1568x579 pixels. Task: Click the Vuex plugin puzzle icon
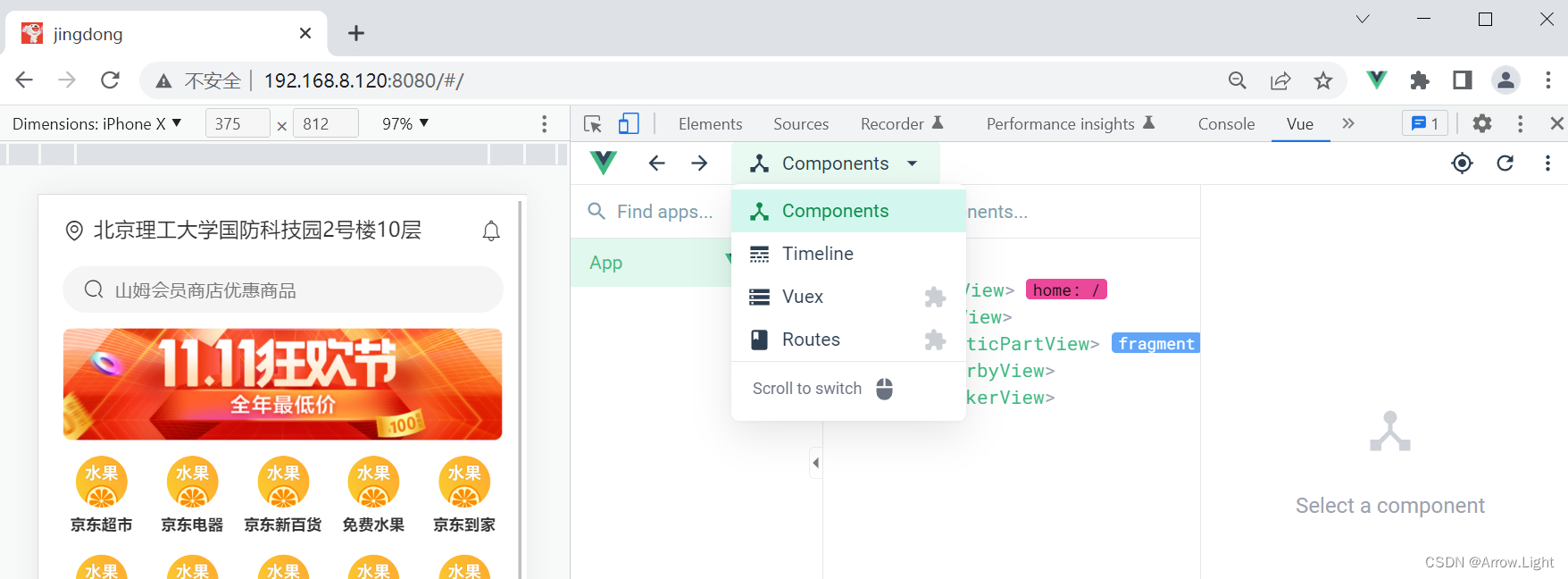[935, 297]
